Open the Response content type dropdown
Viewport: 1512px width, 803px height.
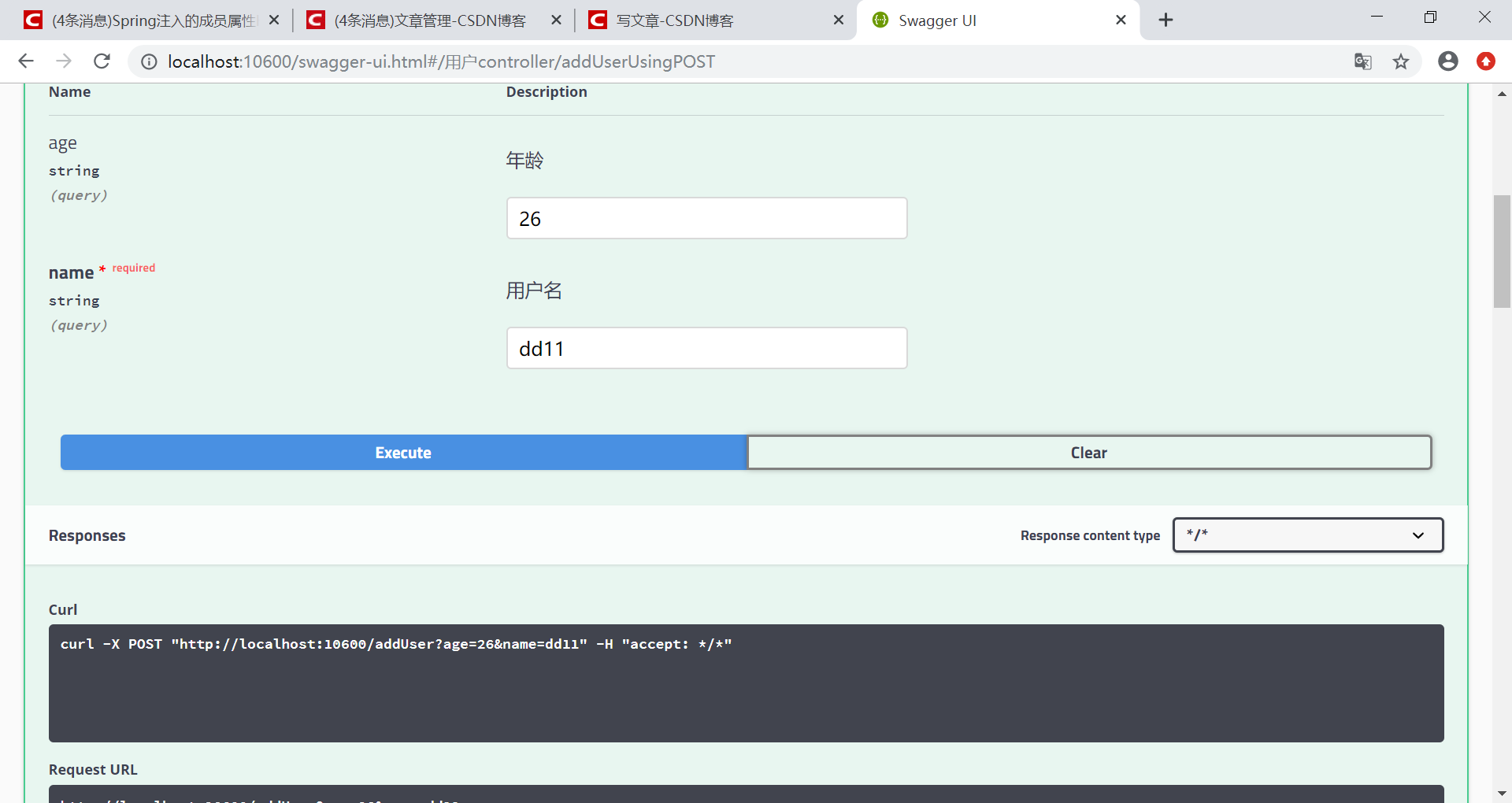pos(1307,535)
